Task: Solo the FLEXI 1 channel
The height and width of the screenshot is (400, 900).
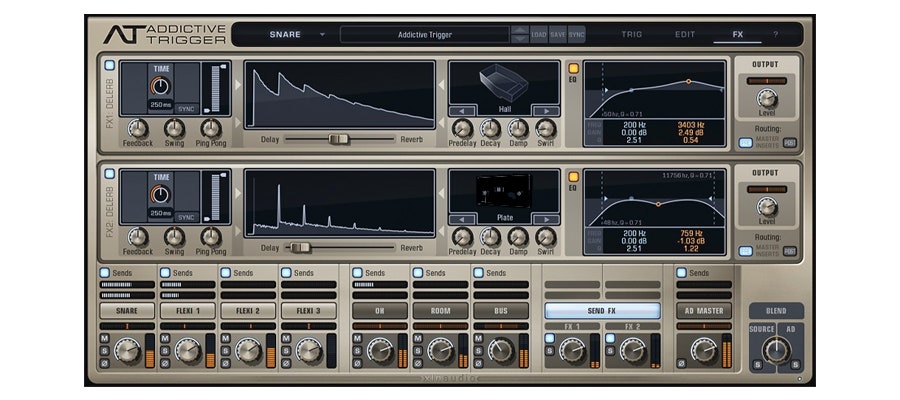Action: tap(166, 350)
